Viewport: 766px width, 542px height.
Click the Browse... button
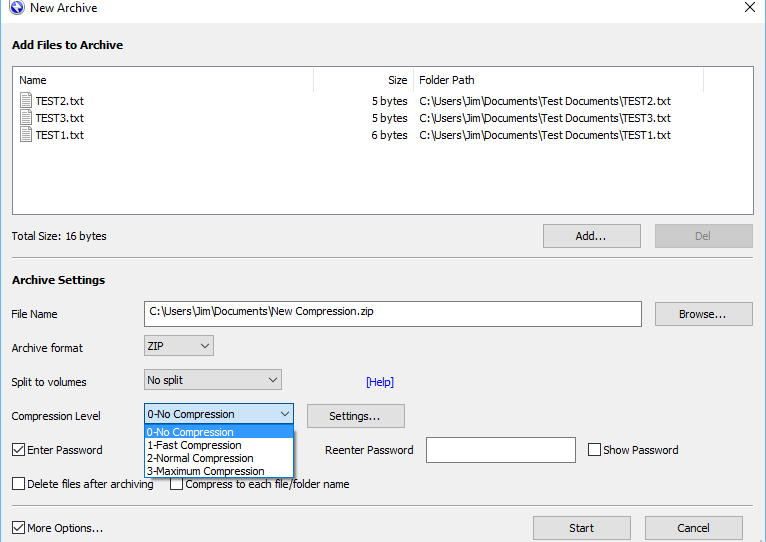(703, 314)
